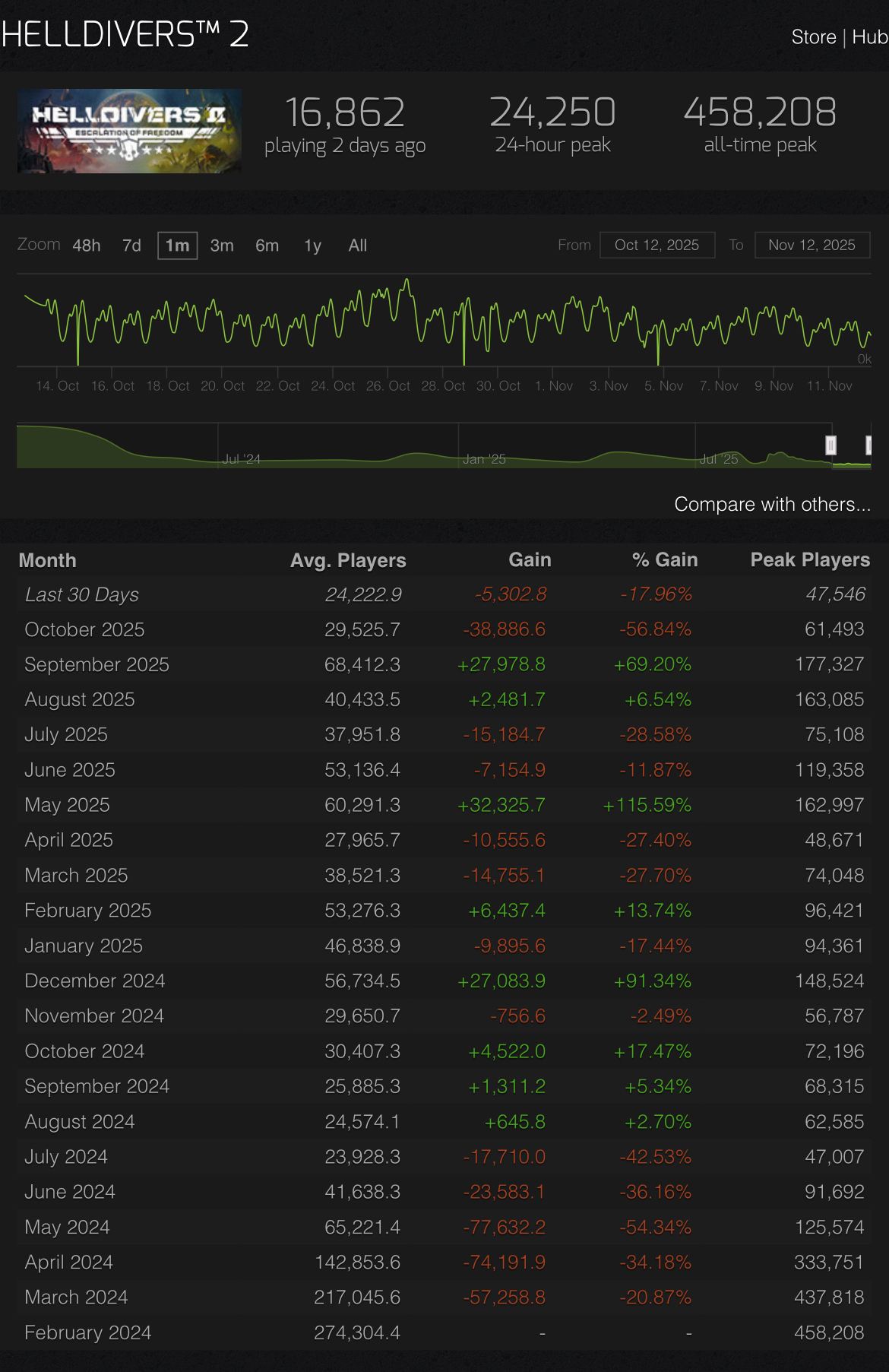Image resolution: width=889 pixels, height=1372 pixels.
Task: Click the Helldivers 2 game banner image
Action: (x=130, y=131)
